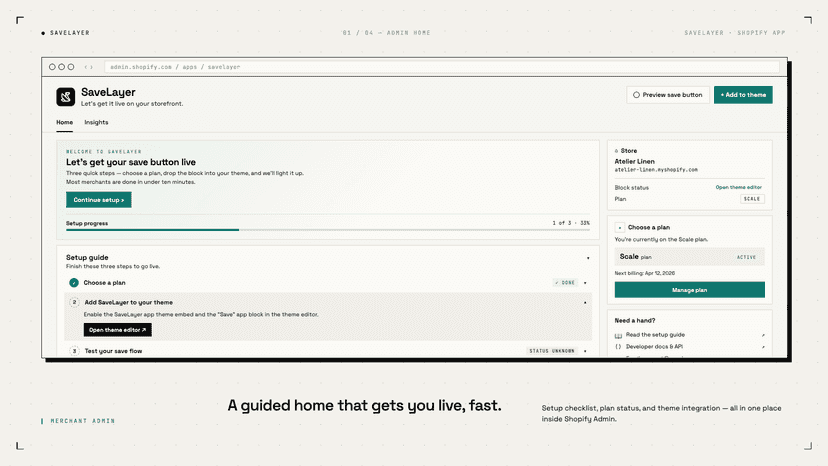The image size is (828, 466).
Task: Click the Store card icon
Action: pos(616,151)
